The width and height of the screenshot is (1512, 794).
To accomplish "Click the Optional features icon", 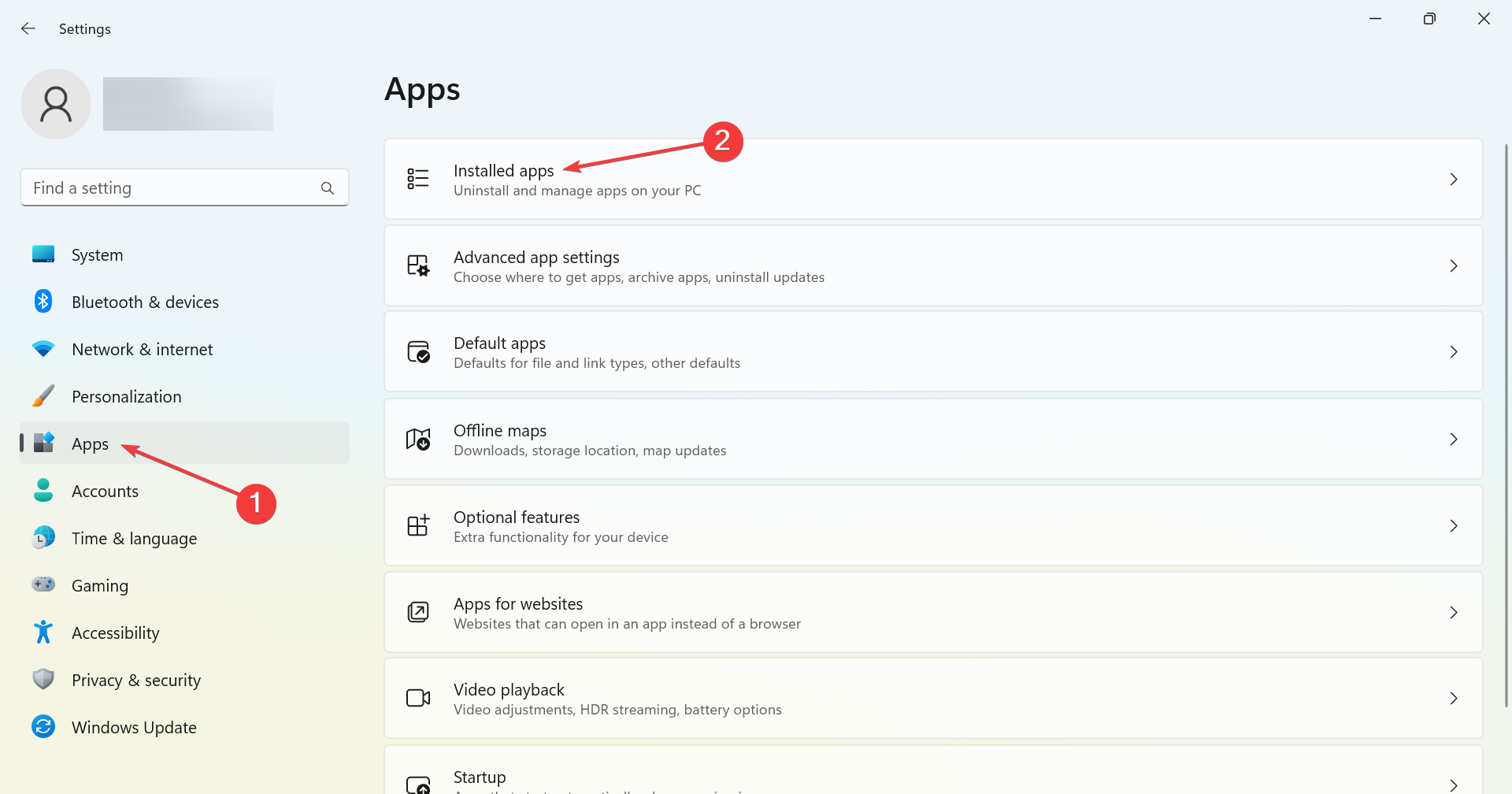I will tap(418, 525).
